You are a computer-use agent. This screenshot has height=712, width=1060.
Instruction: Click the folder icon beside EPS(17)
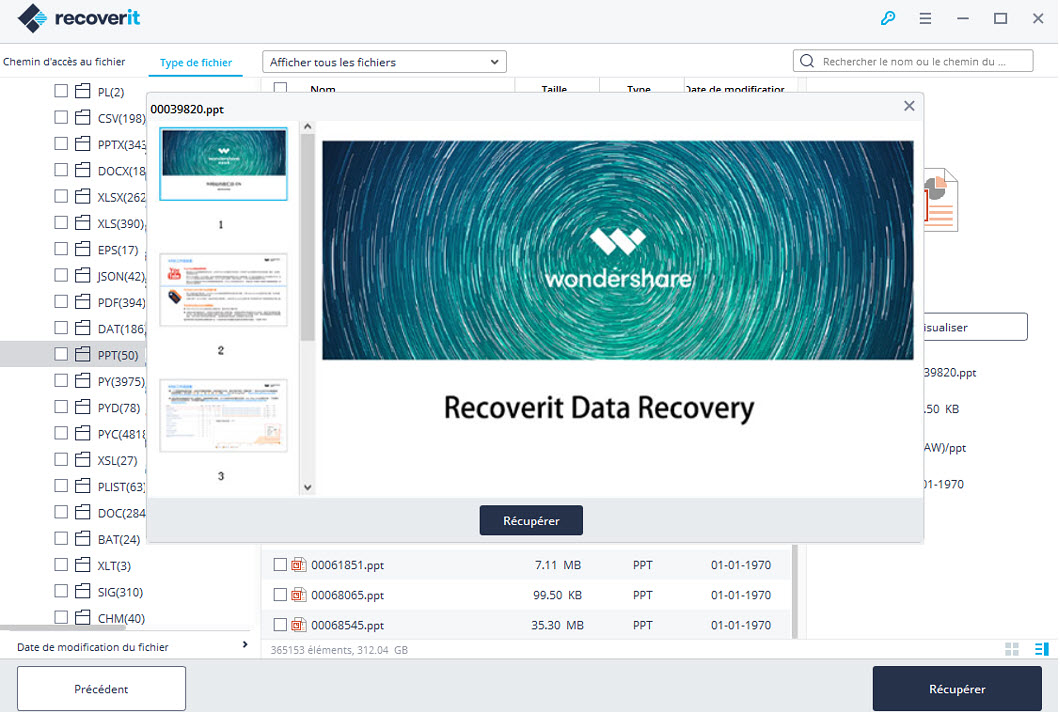[82, 250]
